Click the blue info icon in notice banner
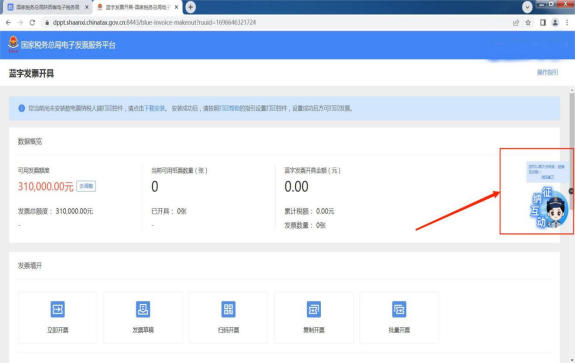Image resolution: width=575 pixels, height=363 pixels. pyautogui.click(x=22, y=108)
